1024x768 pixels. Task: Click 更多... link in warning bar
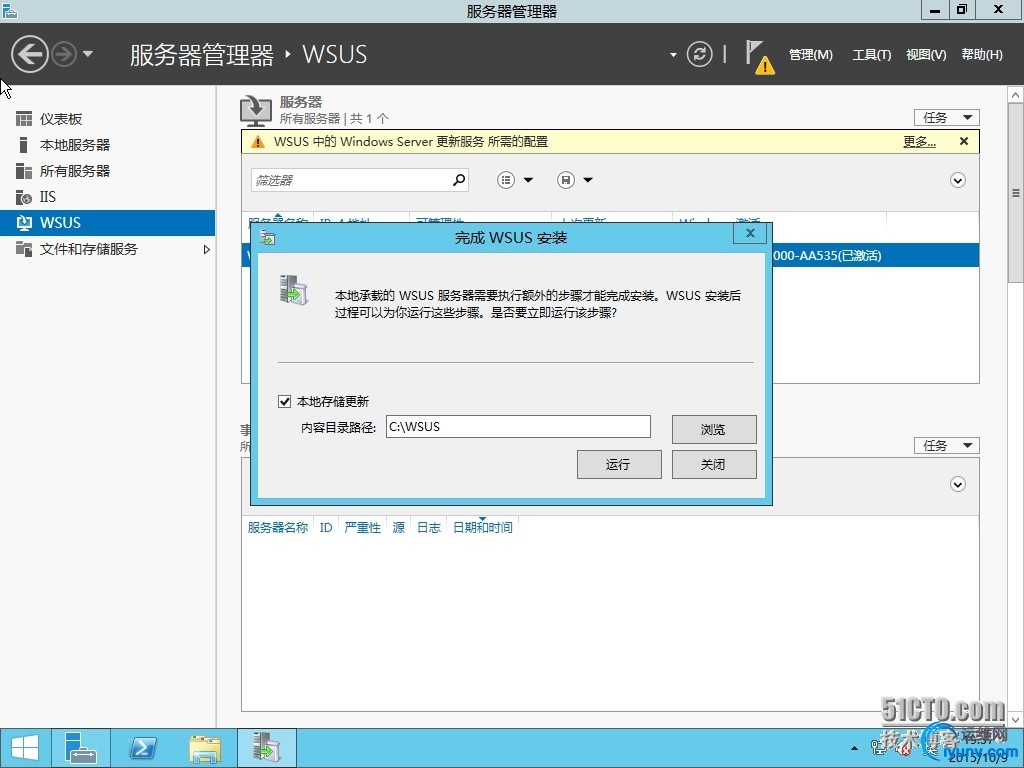click(919, 142)
